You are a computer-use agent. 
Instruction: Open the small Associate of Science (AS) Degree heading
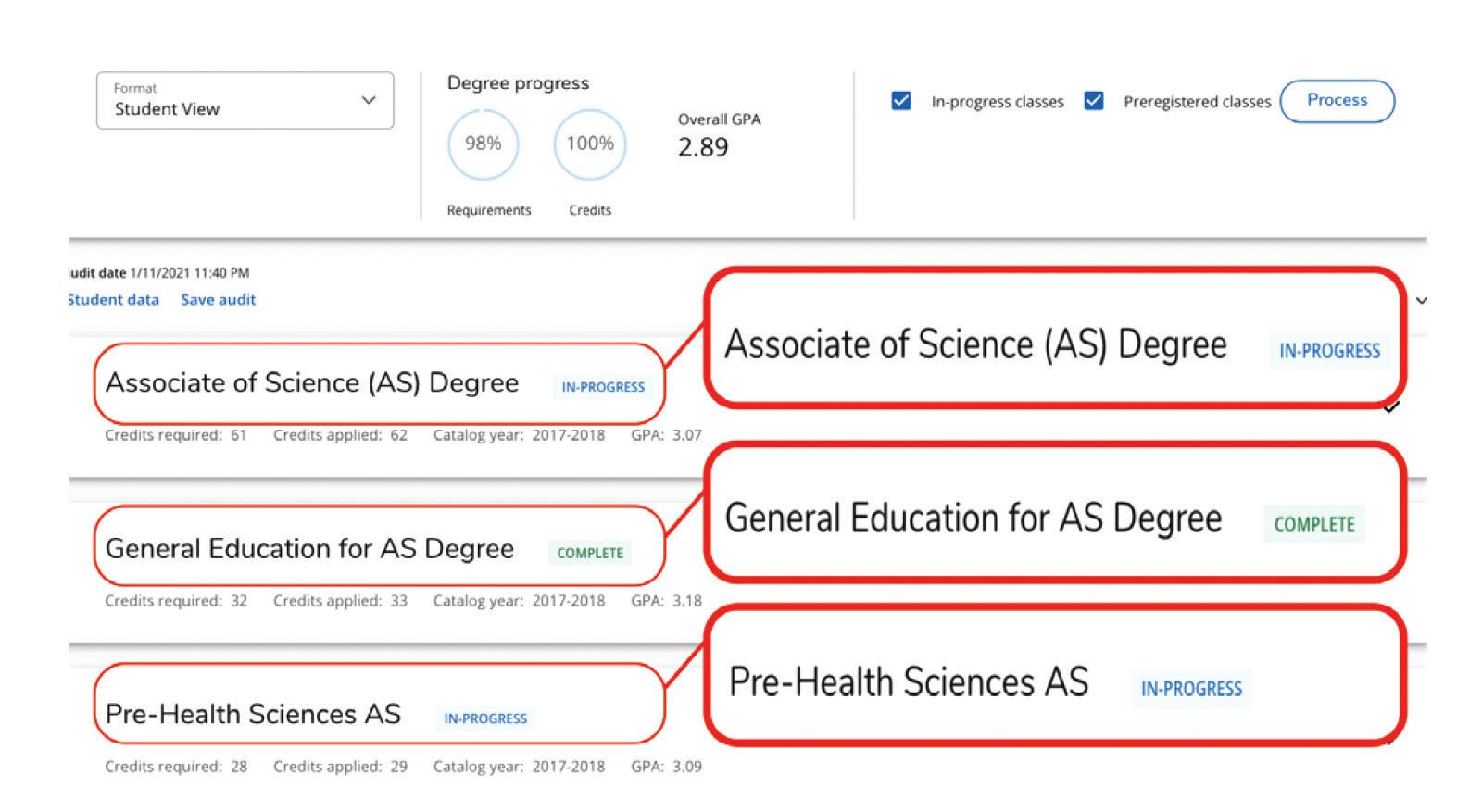[312, 383]
